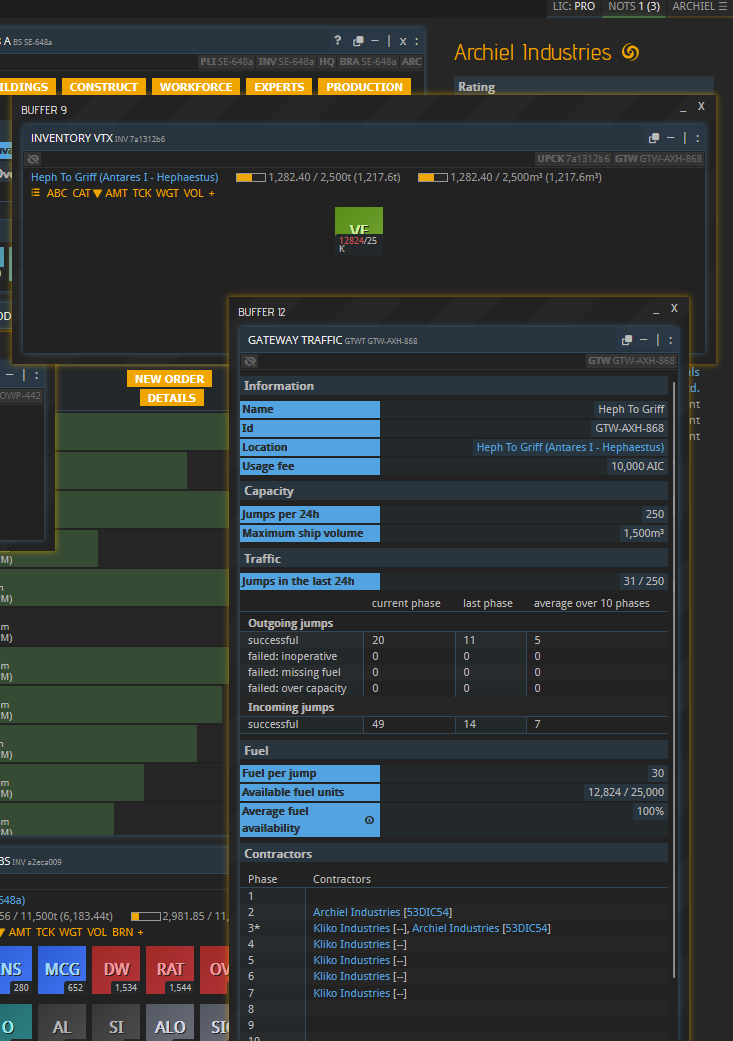
Task: Open the WORKFORCE tab
Action: (x=196, y=87)
